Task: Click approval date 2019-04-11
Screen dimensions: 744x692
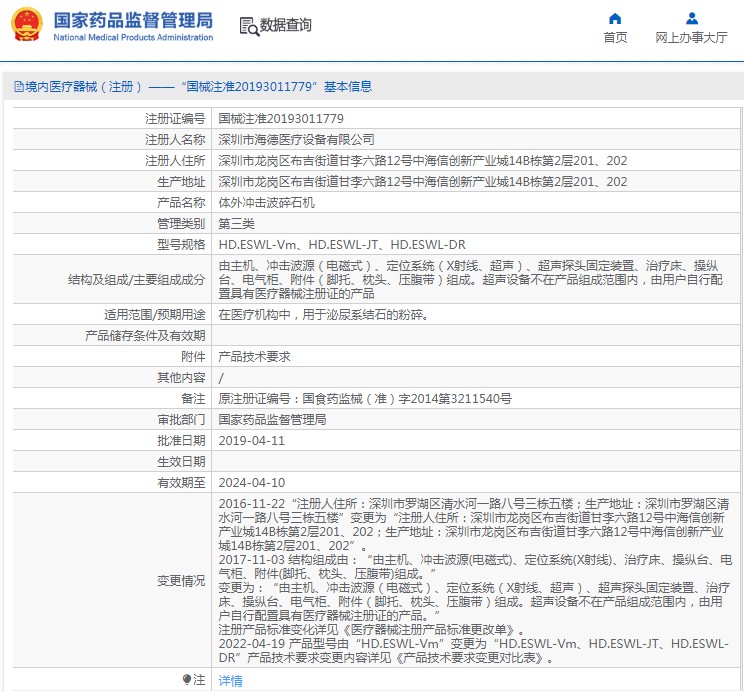Action: [251, 441]
